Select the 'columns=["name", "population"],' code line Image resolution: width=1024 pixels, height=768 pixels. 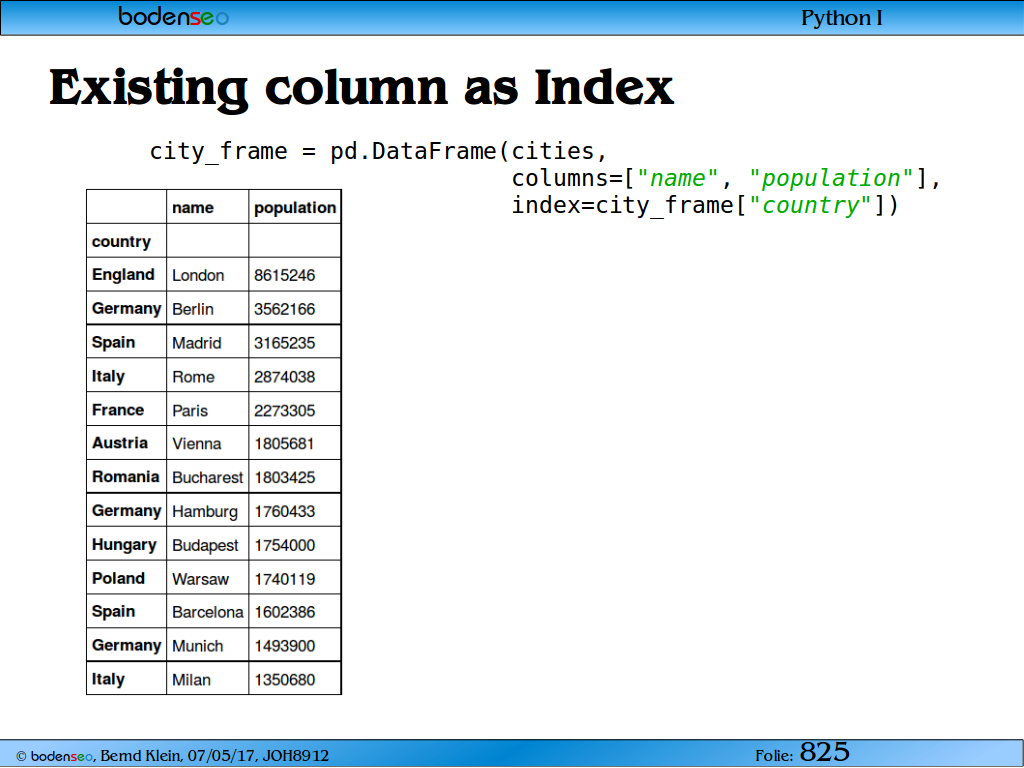(x=726, y=178)
